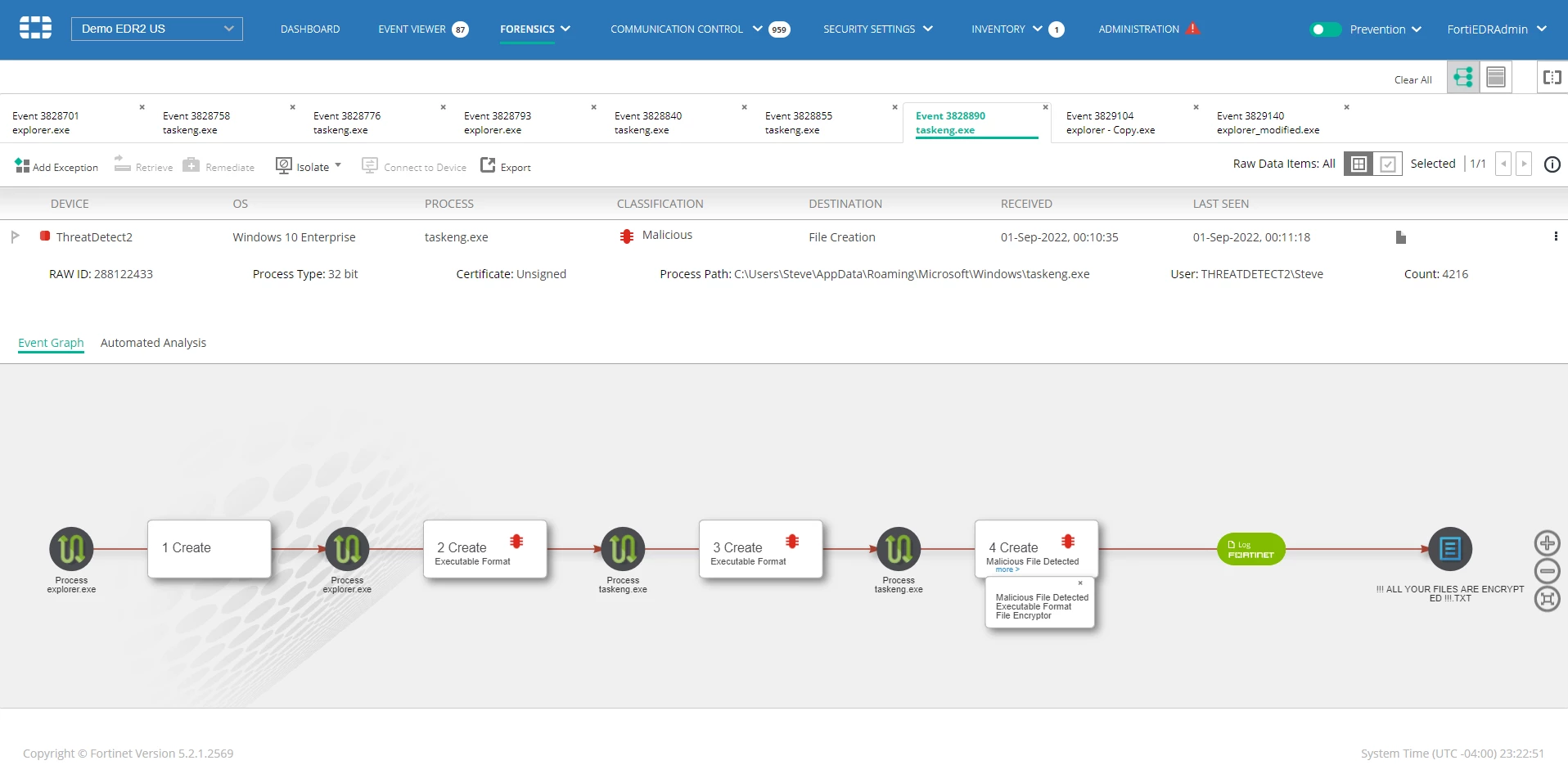Click Connect to Device button
This screenshot has width=1568, height=765.
[x=414, y=167]
